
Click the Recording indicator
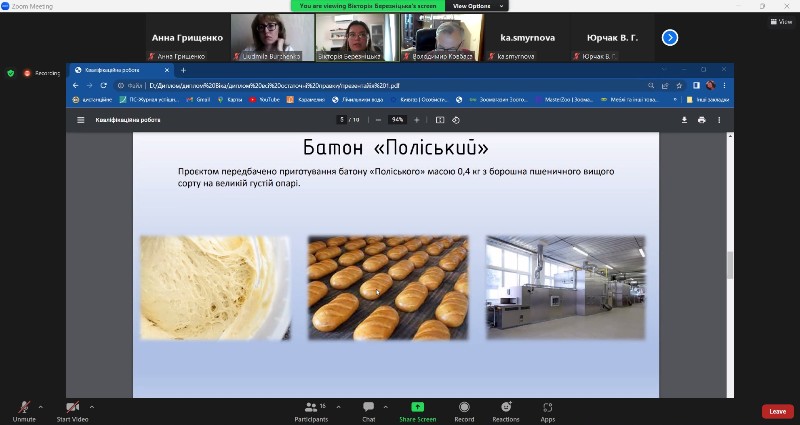click(x=42, y=73)
